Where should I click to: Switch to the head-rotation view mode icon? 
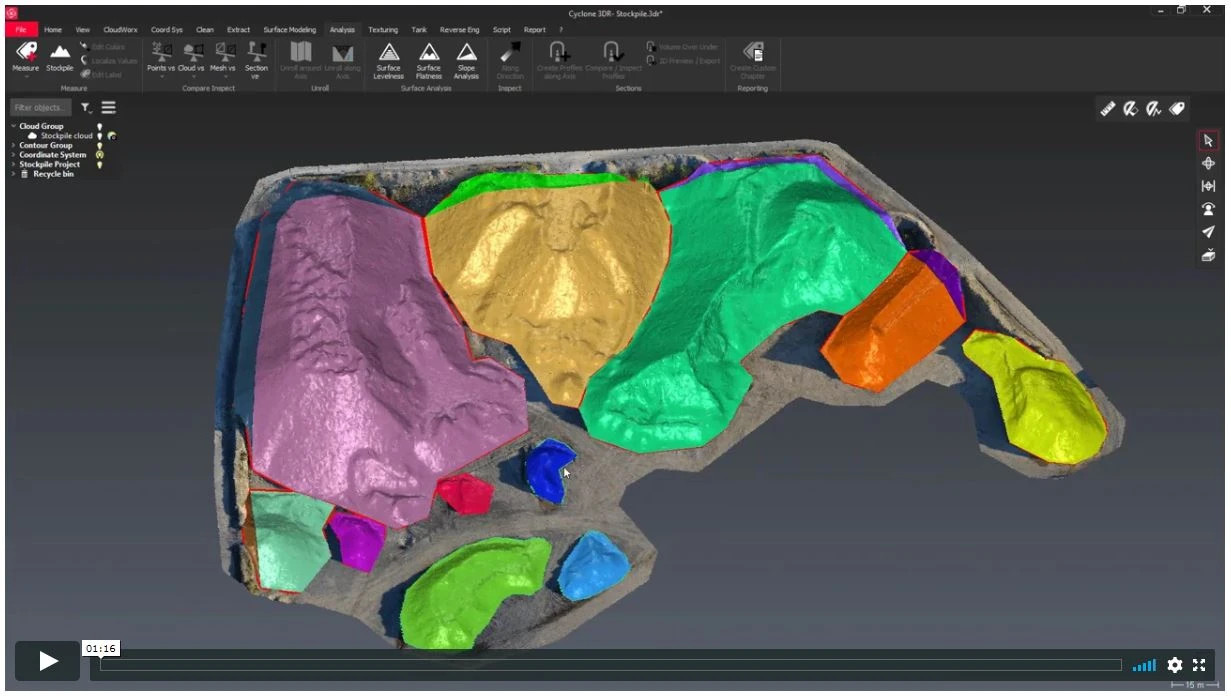coord(1208,209)
